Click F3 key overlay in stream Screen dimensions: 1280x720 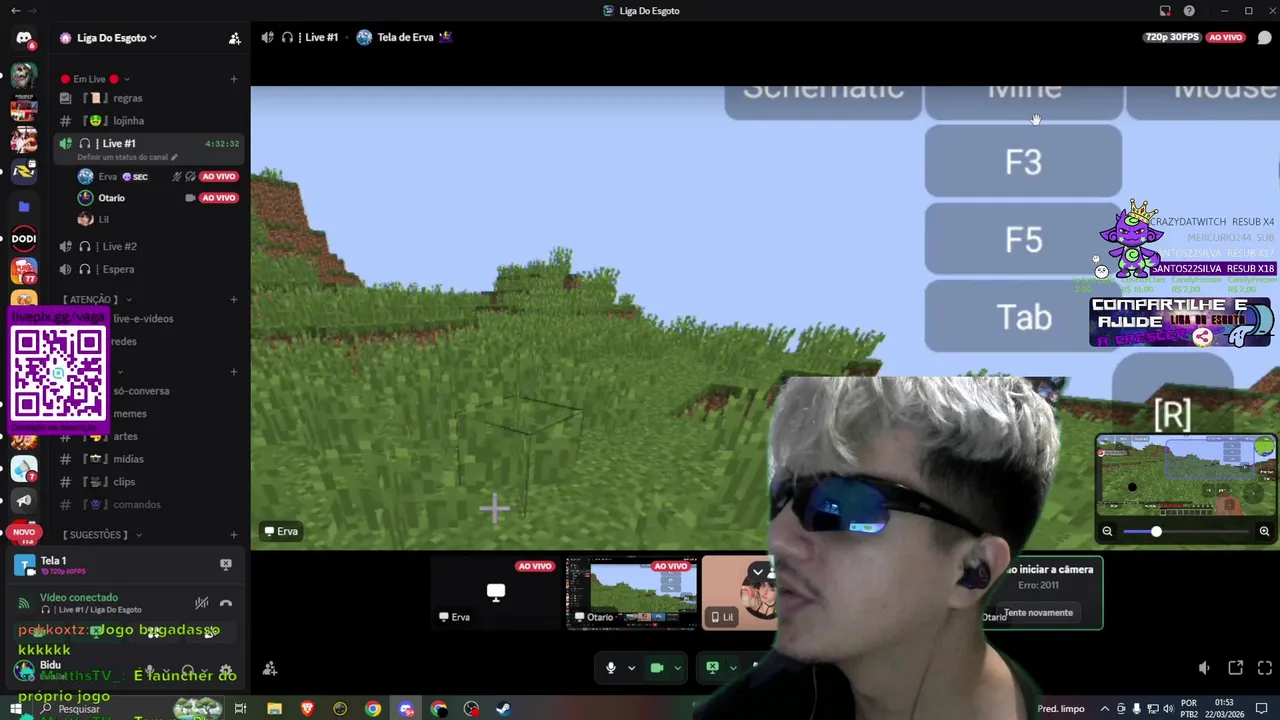[x=1023, y=162]
